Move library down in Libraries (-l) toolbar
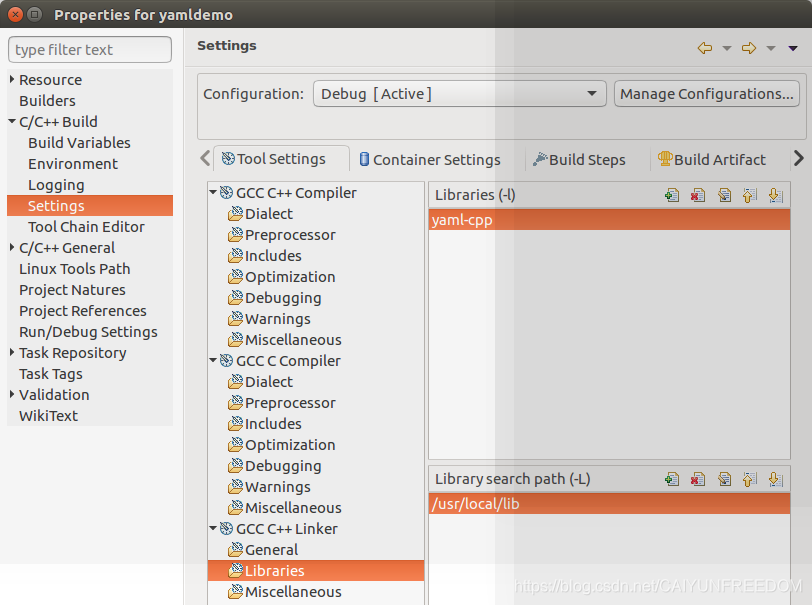 [775, 195]
